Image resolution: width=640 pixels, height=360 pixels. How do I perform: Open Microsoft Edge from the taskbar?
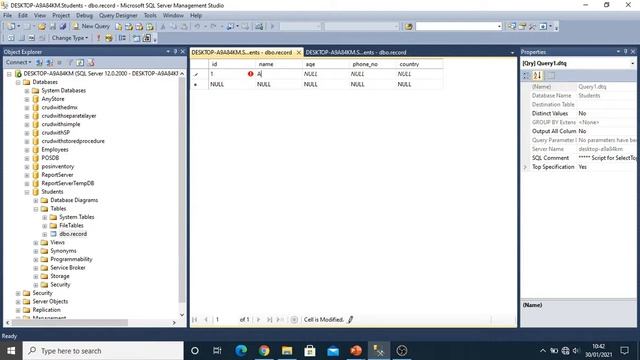pyautogui.click(x=241, y=351)
